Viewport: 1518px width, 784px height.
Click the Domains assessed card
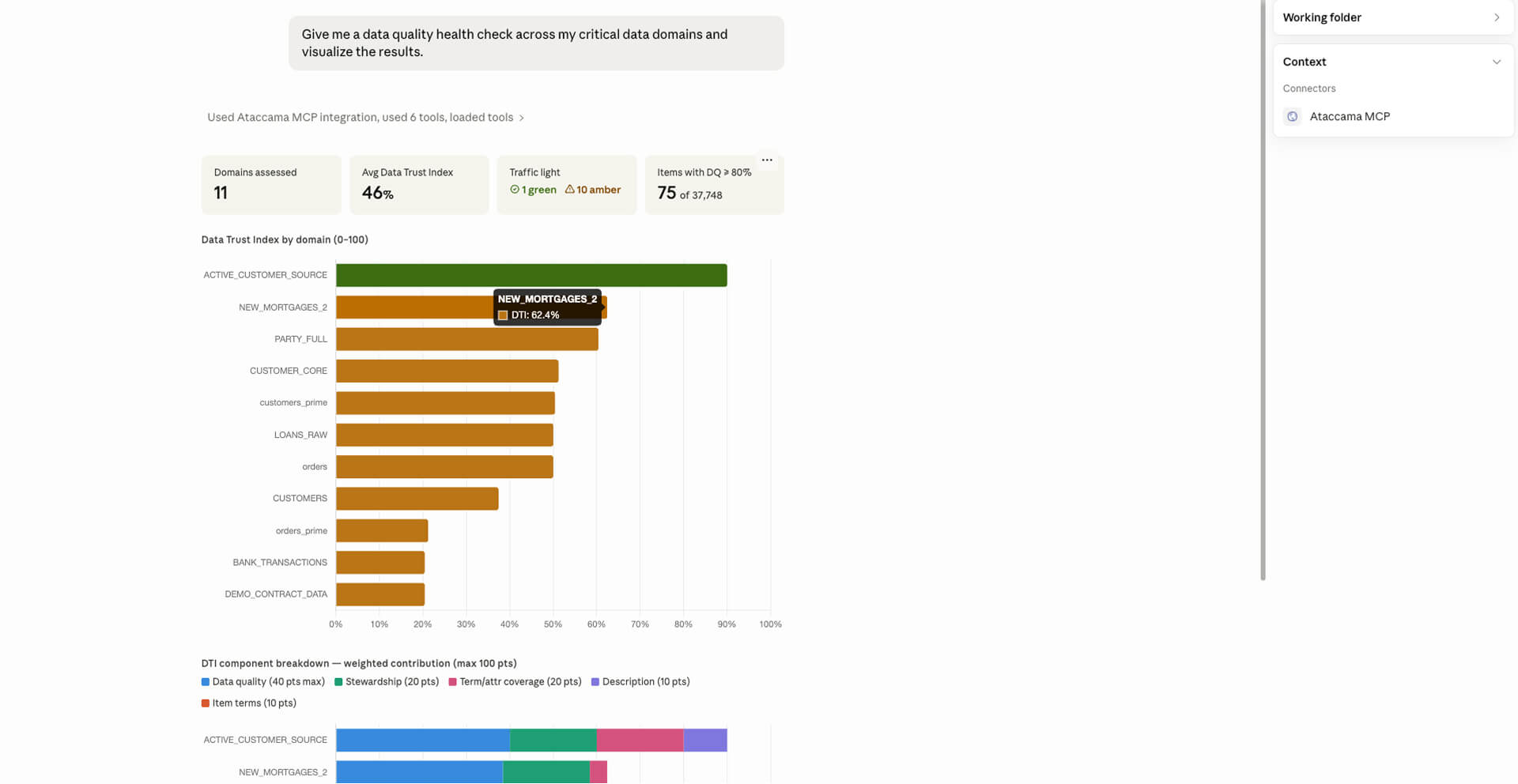271,185
